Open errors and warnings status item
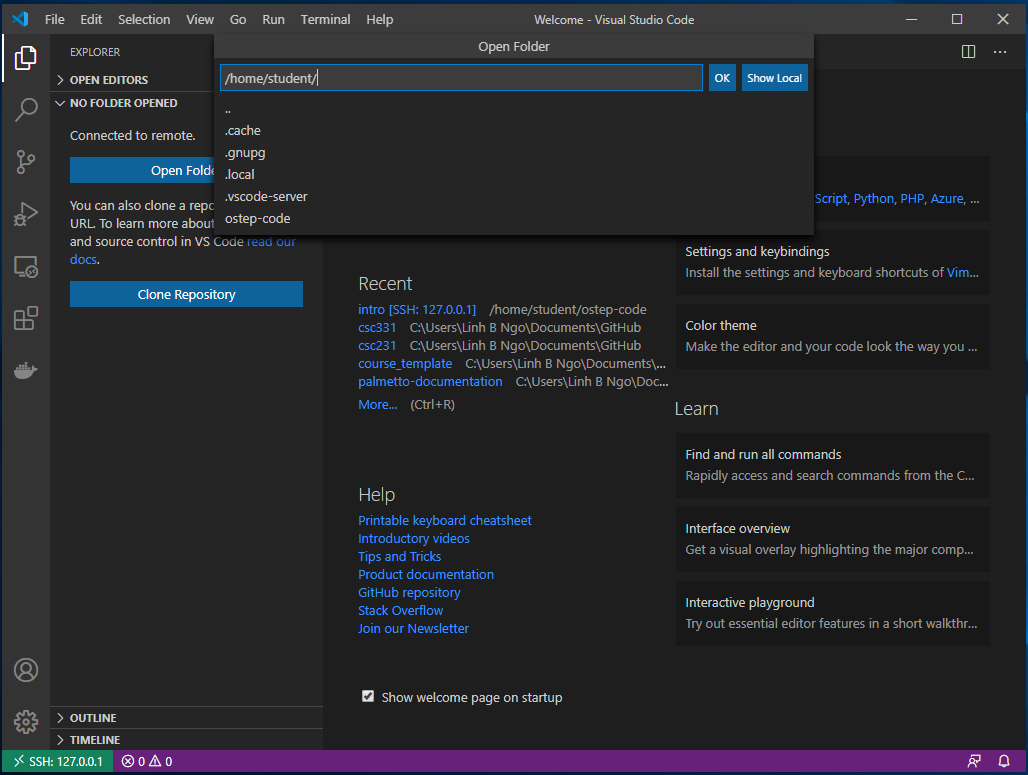Viewport: 1028px width, 775px height. point(147,761)
